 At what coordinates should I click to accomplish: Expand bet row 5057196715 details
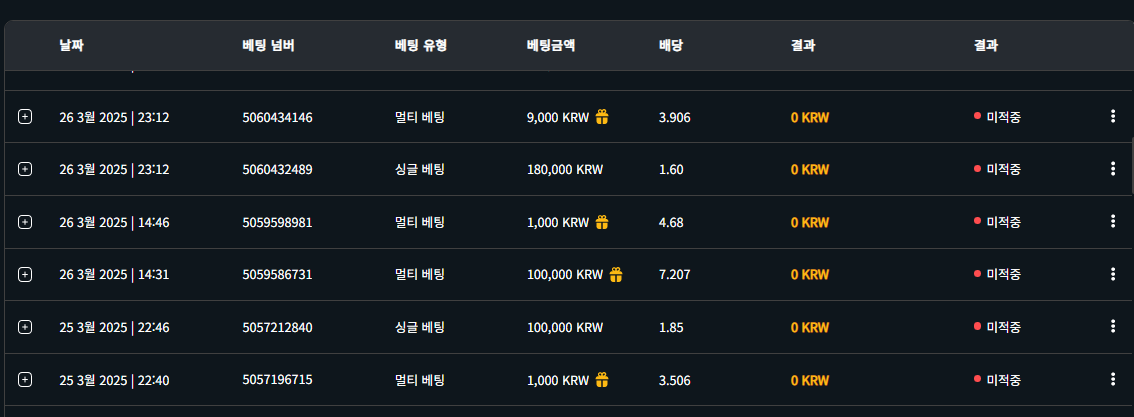pos(25,380)
